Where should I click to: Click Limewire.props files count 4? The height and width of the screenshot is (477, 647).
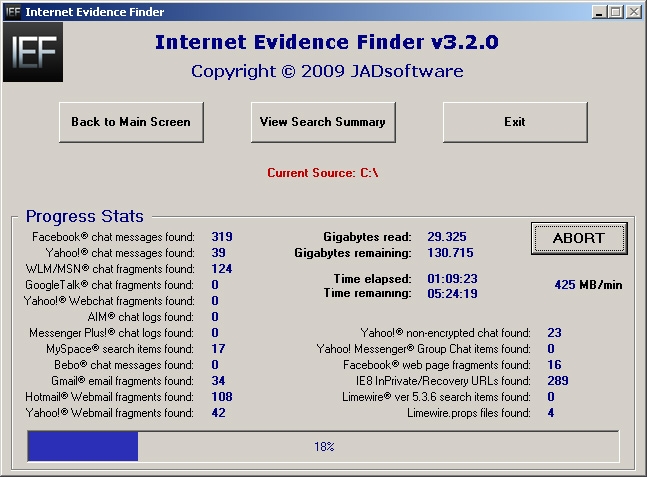point(551,413)
